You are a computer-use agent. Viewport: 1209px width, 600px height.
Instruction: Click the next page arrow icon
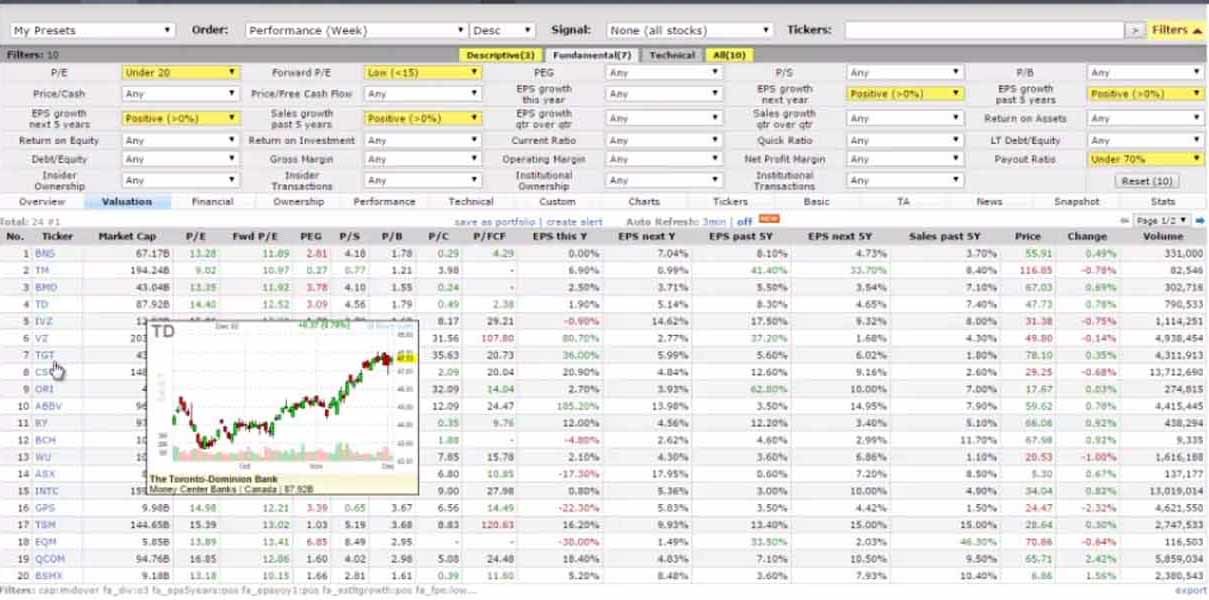(1200, 221)
